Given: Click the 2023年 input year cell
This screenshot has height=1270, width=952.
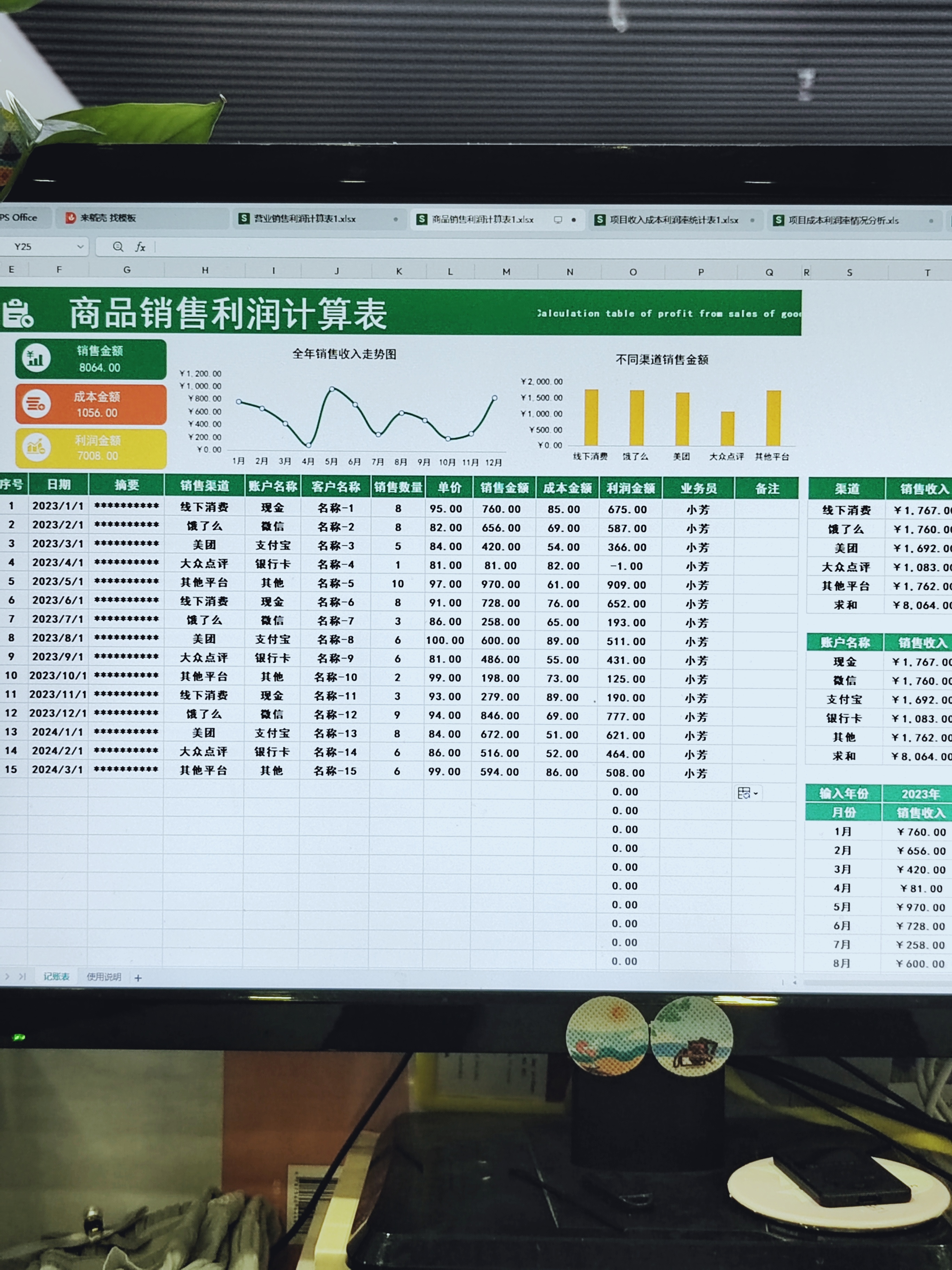Looking at the screenshot, I should tap(920, 794).
